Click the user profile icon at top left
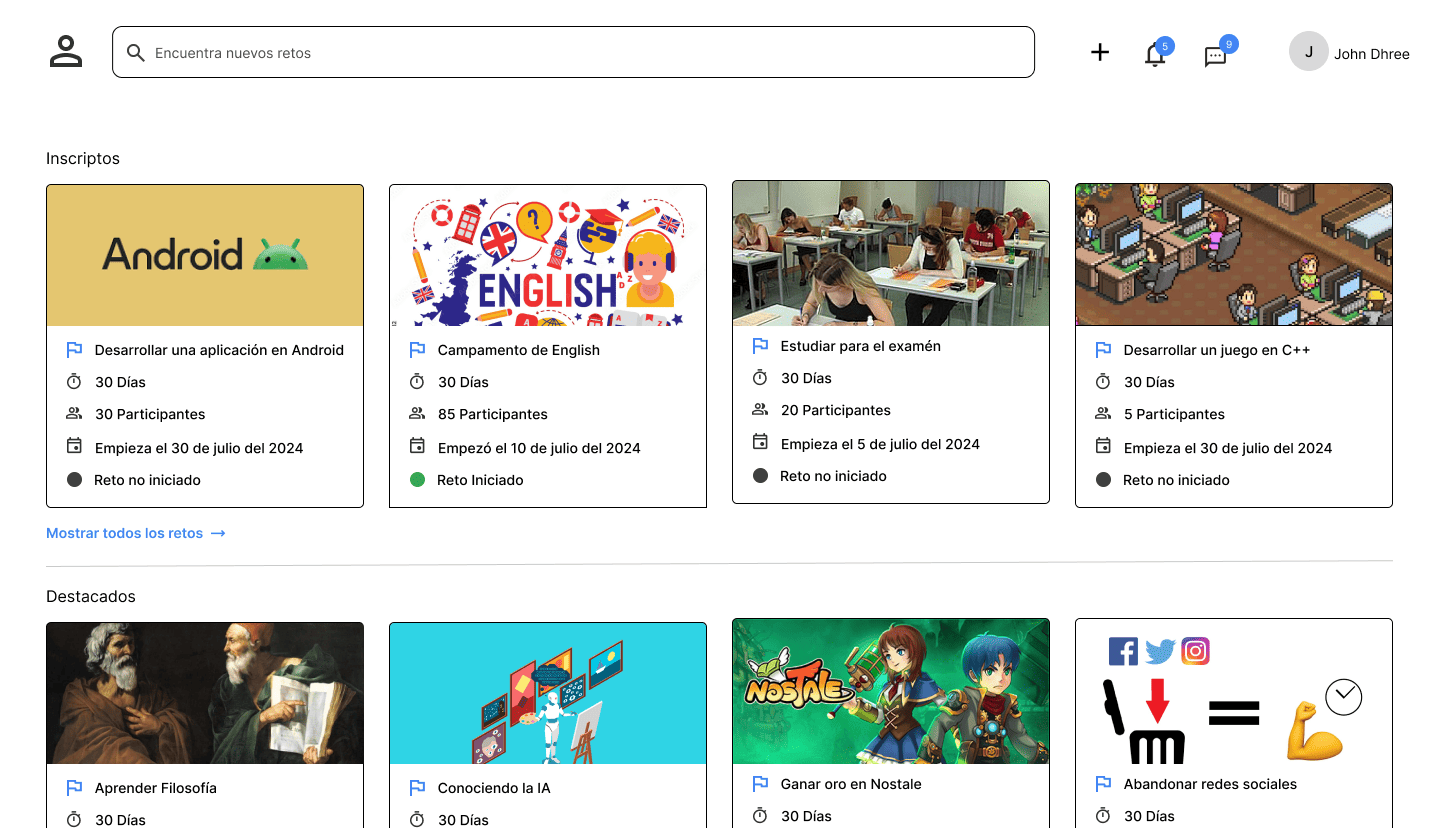Screen dimensions: 1436x828 (66, 52)
